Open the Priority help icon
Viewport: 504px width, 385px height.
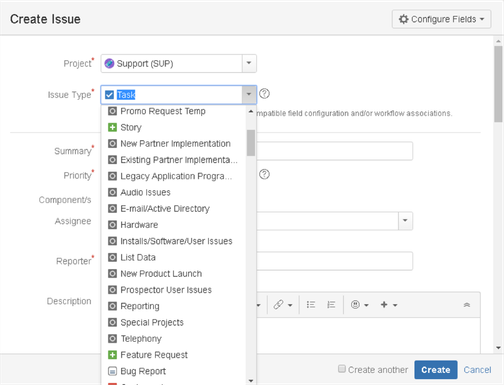[264, 174]
